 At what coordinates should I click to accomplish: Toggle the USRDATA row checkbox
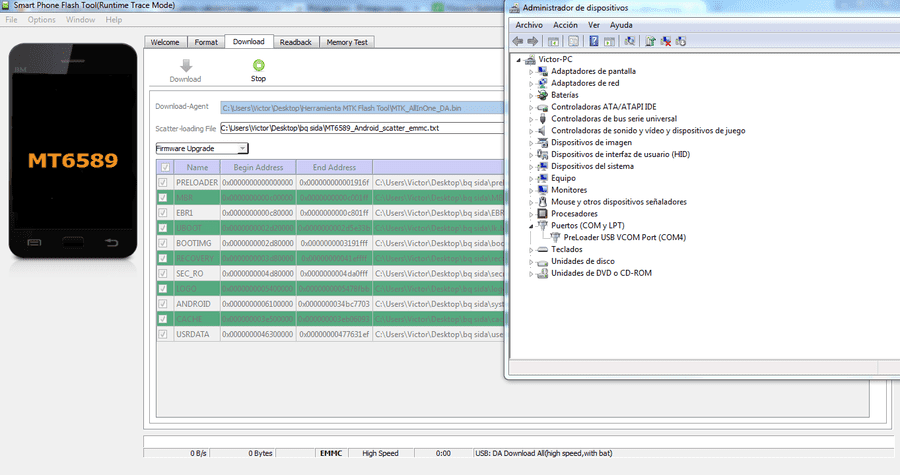tap(163, 334)
